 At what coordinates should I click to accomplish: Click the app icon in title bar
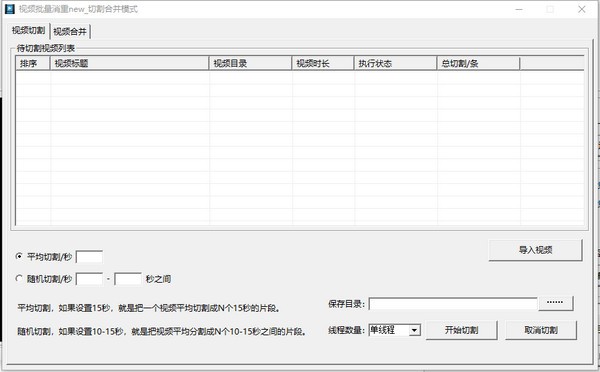pyautogui.click(x=10, y=9)
